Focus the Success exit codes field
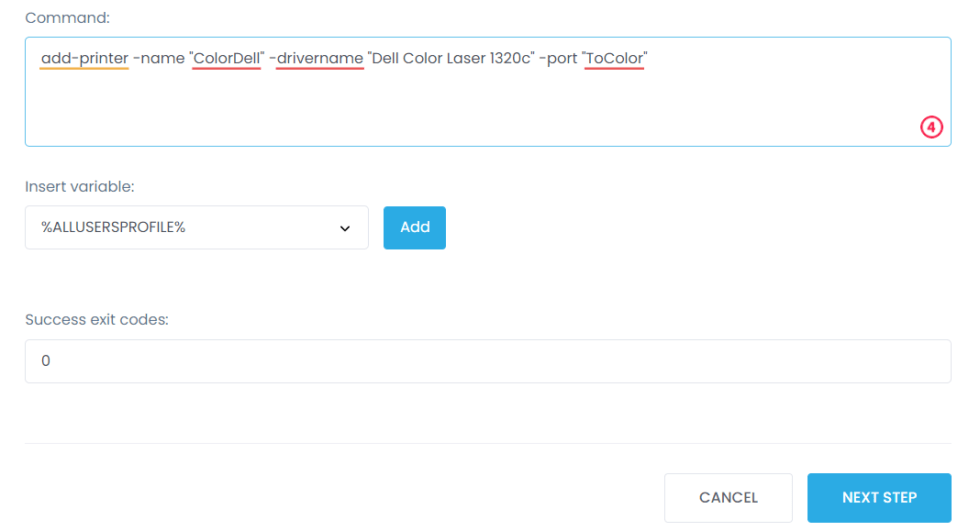Viewport: 980px width, 531px height. tap(488, 361)
